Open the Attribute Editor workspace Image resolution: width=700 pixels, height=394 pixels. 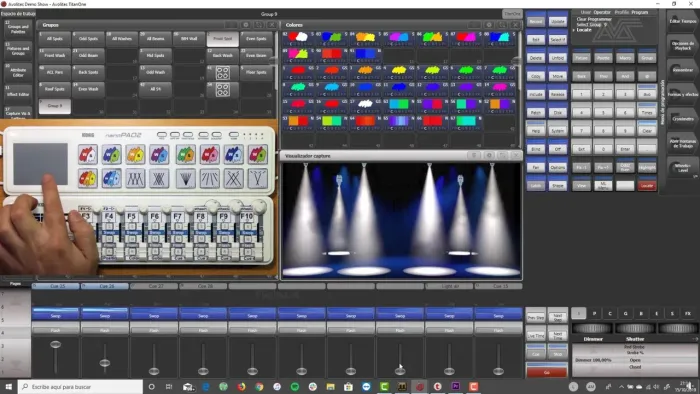click(x=18, y=72)
